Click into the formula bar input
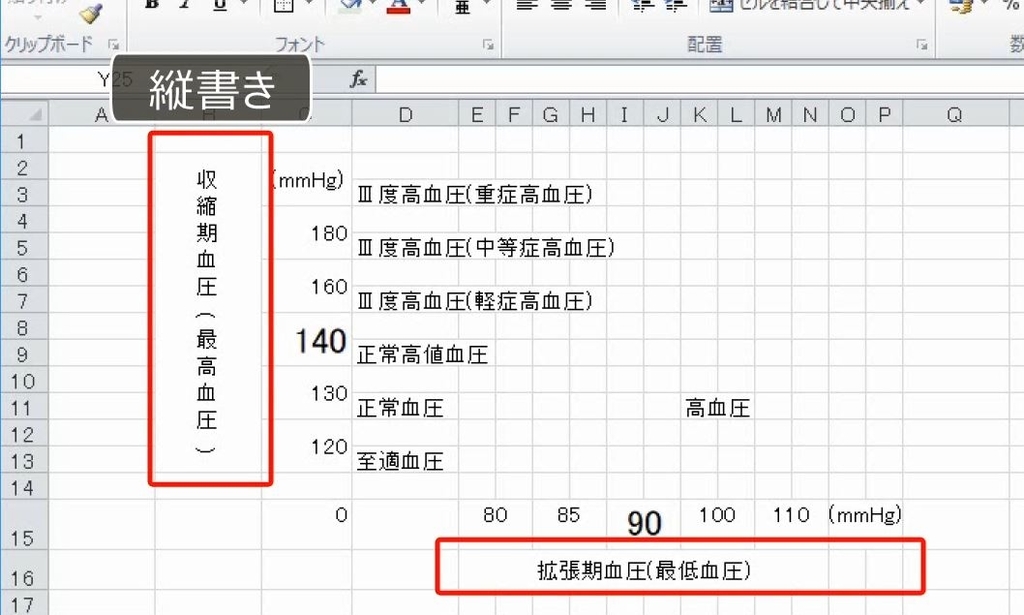The width and height of the screenshot is (1024, 615). (699, 80)
